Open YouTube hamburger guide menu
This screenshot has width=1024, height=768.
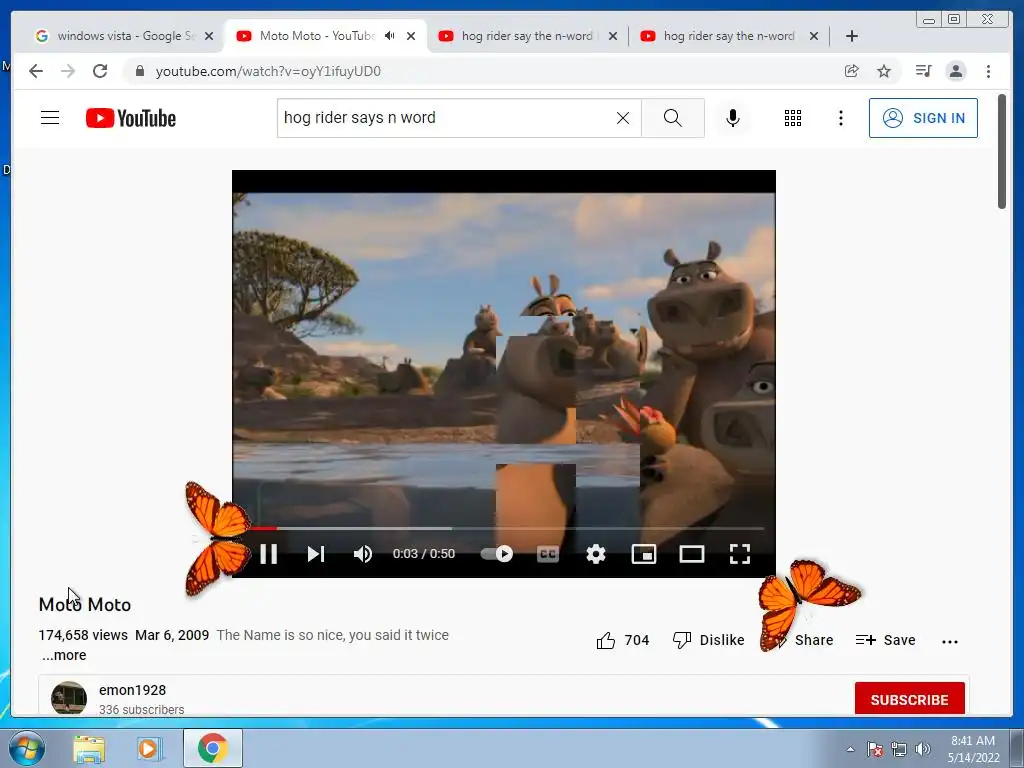[x=50, y=118]
